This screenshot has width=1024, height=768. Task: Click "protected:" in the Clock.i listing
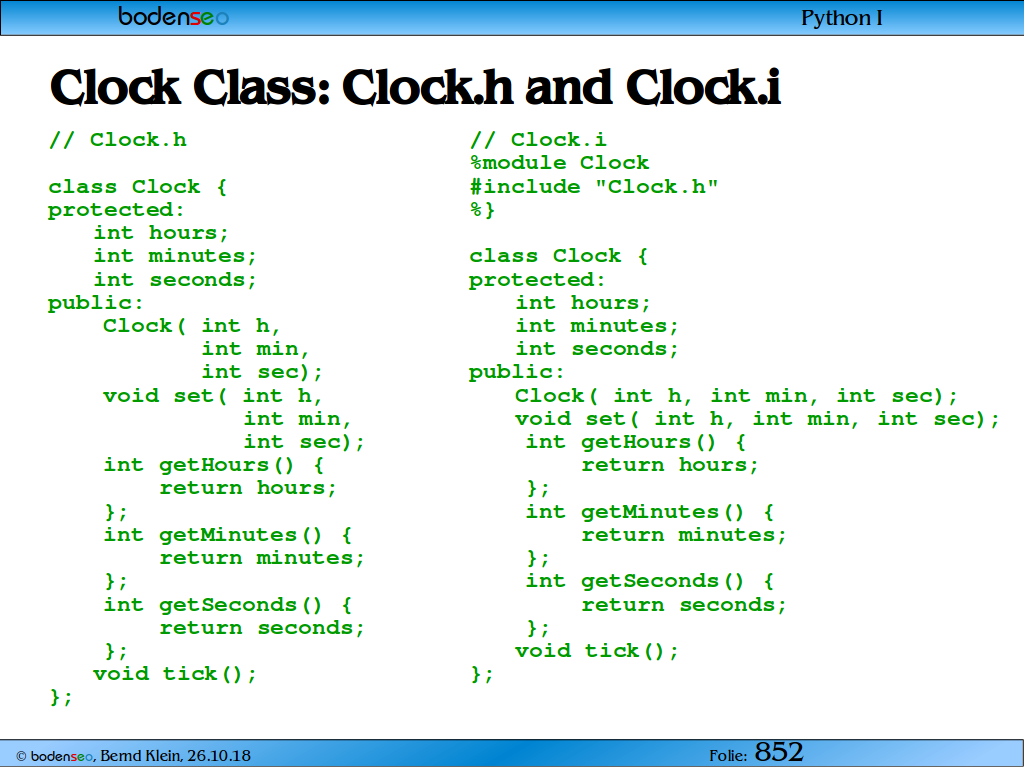click(x=537, y=280)
